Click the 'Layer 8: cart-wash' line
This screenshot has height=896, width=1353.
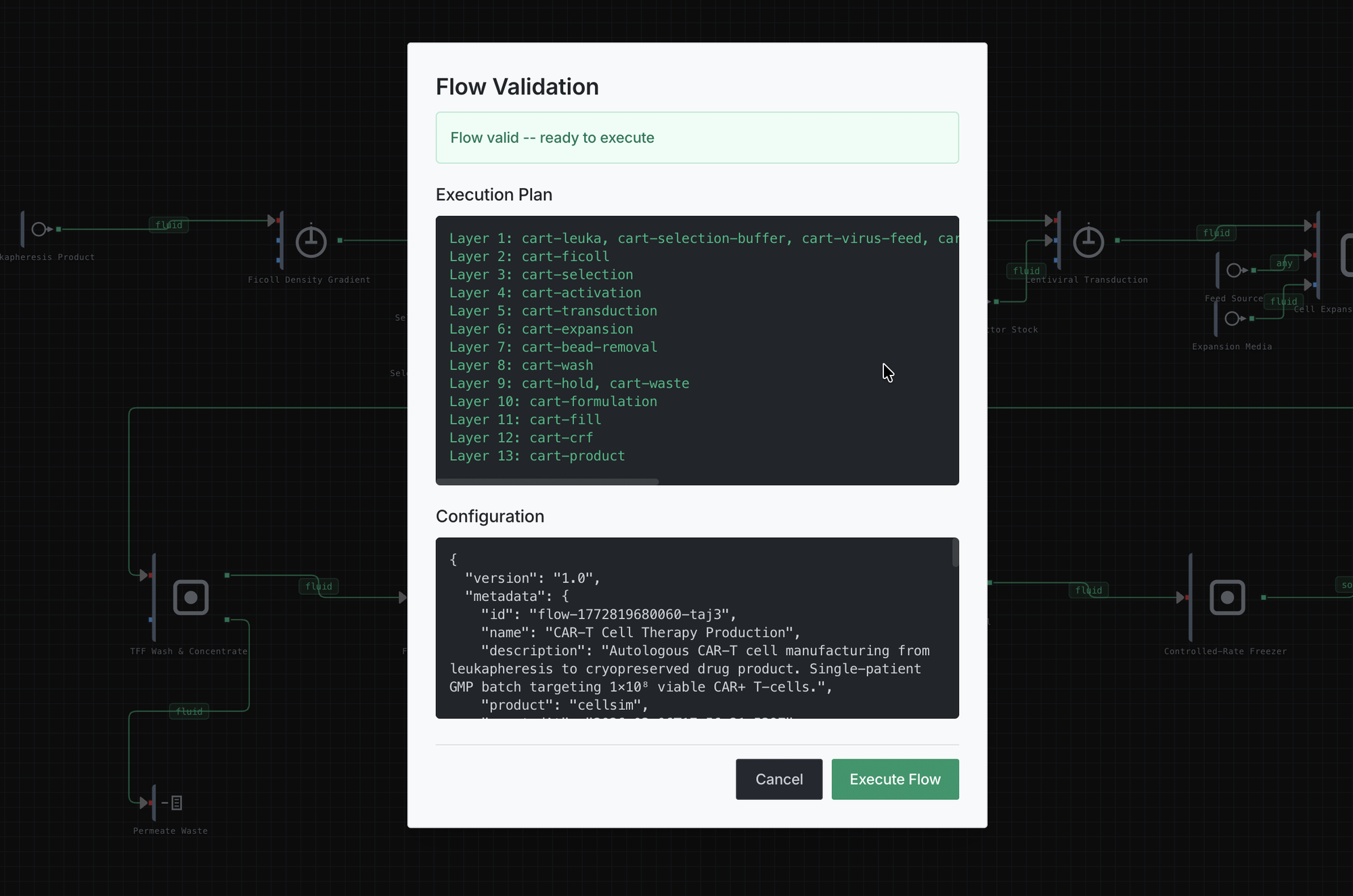click(x=521, y=365)
